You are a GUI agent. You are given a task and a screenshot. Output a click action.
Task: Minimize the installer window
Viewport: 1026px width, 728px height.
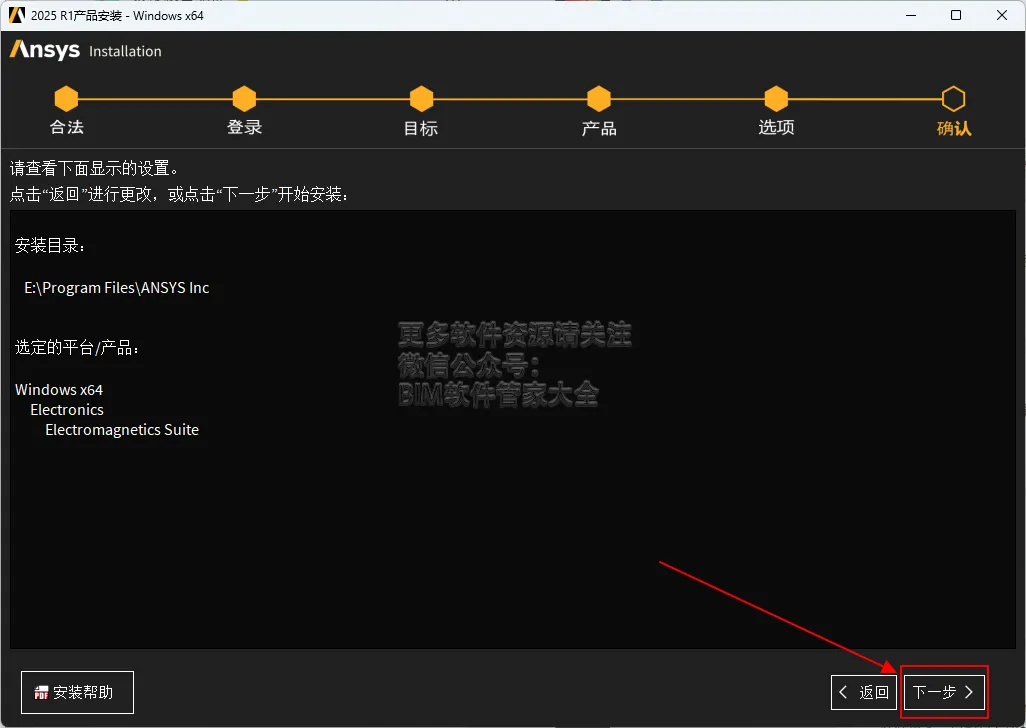[911, 15]
